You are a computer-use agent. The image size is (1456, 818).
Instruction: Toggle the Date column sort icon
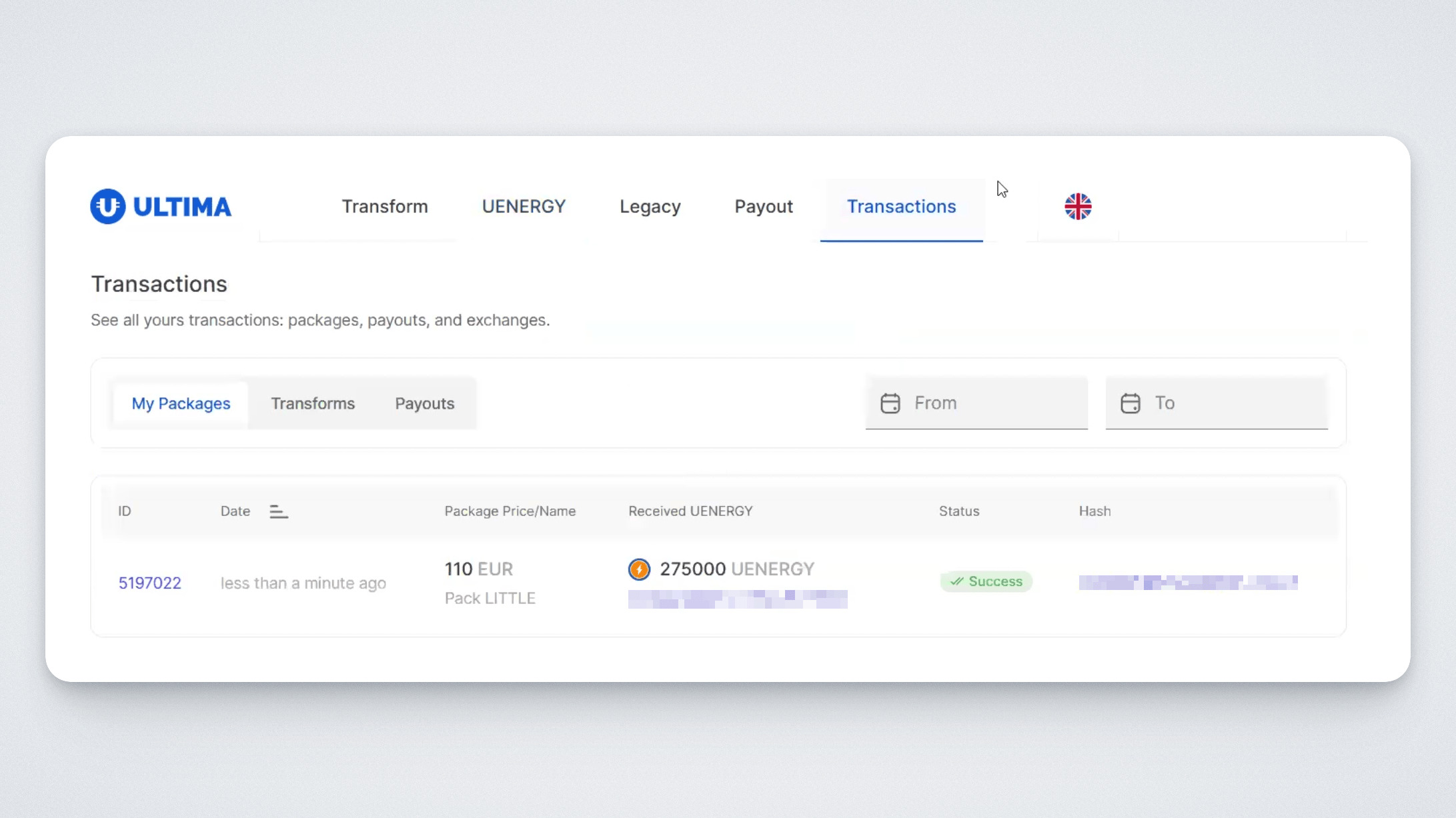[278, 512]
